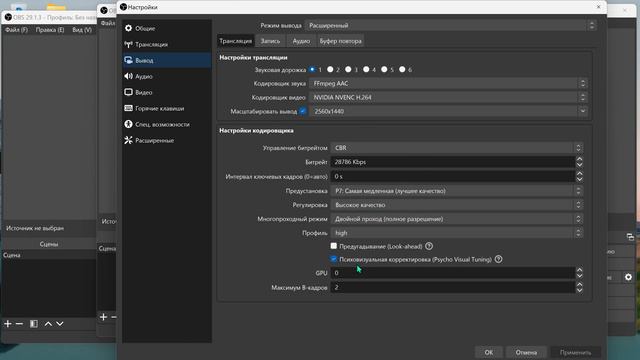The height and width of the screenshot is (360, 640).
Task: Open the Режим вывода dropdown
Action: pyautogui.click(x=451, y=25)
